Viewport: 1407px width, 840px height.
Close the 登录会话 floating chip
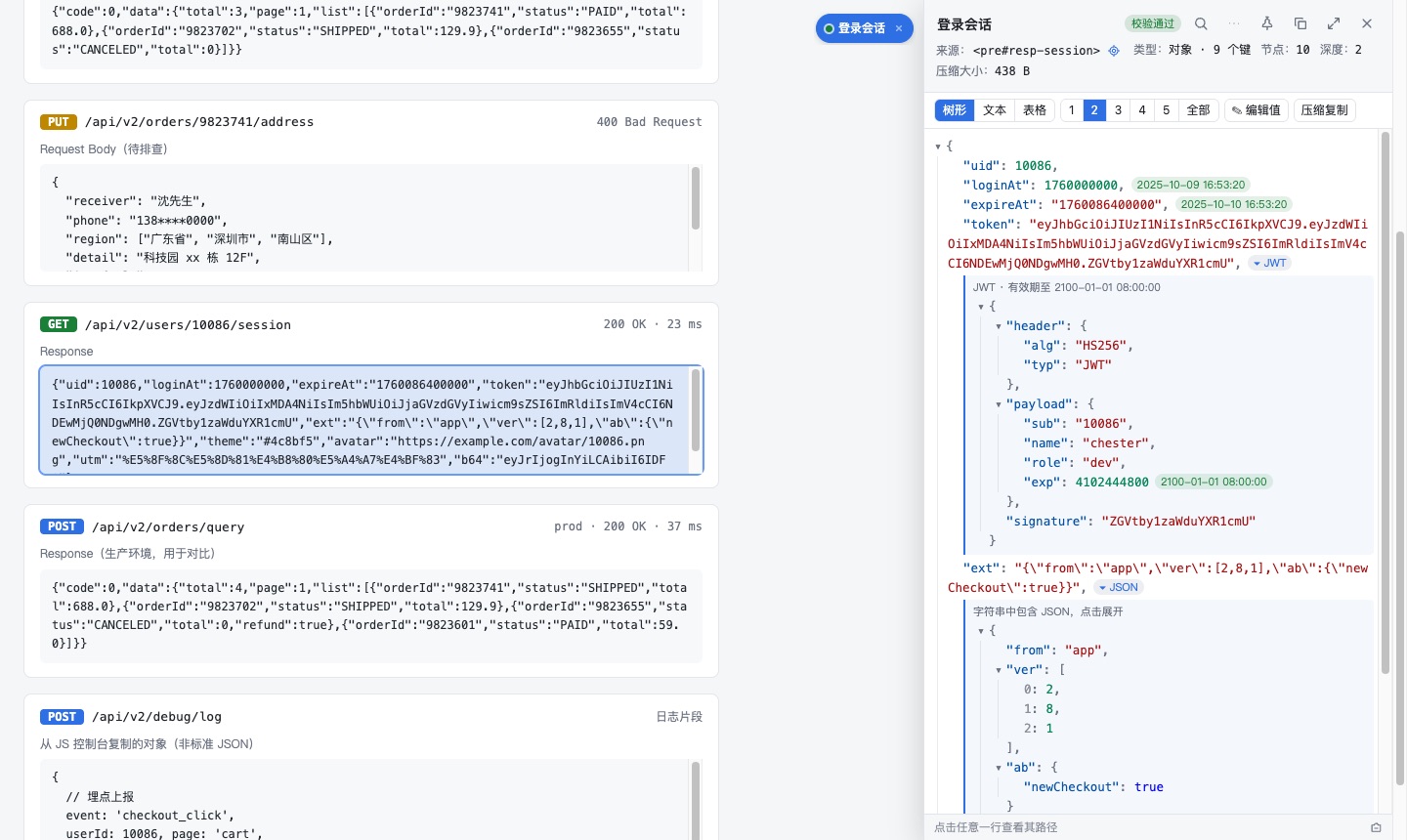coord(899,28)
